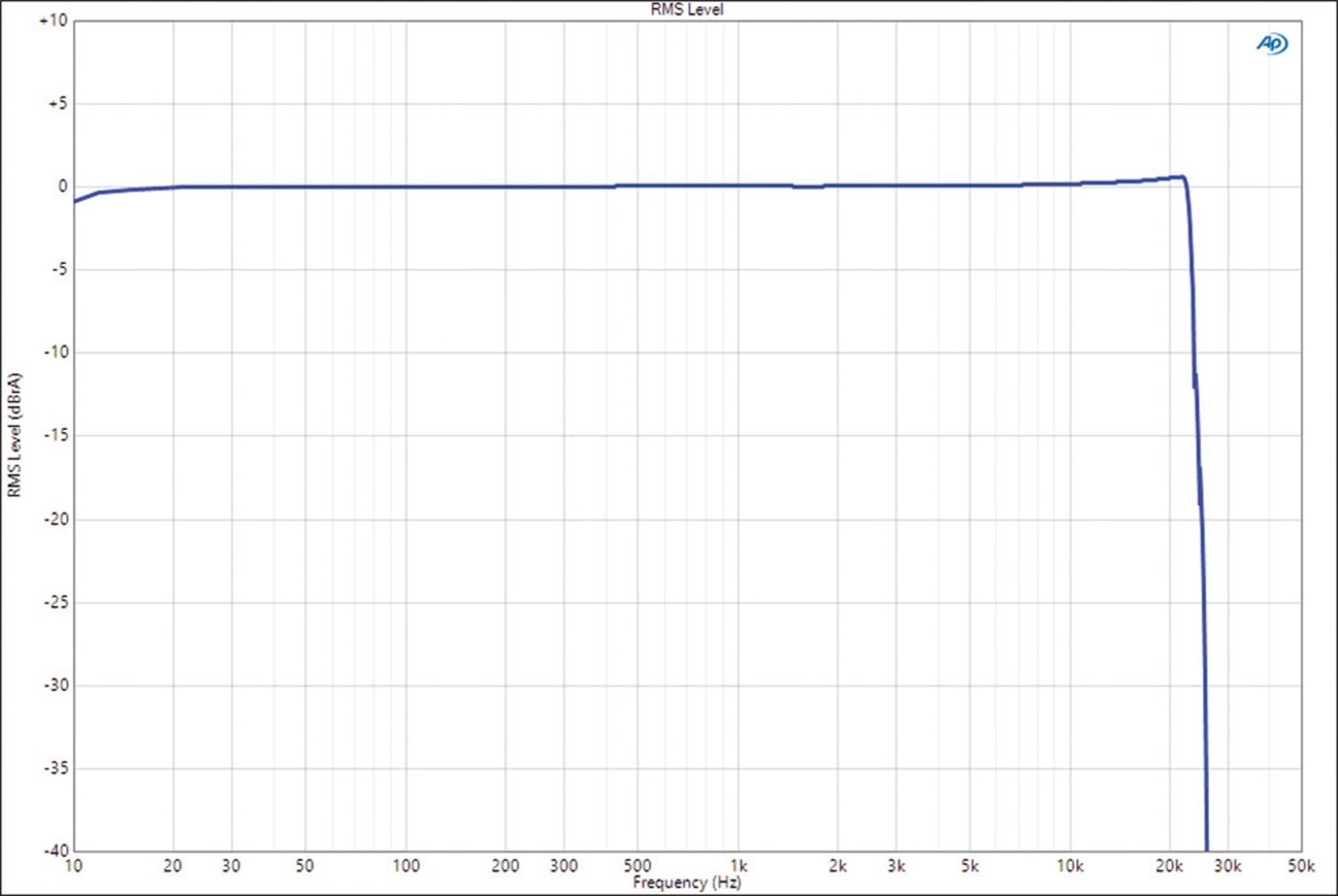Click the 300 frequency tick label
Screen dimensions: 1338x896
tap(564, 866)
